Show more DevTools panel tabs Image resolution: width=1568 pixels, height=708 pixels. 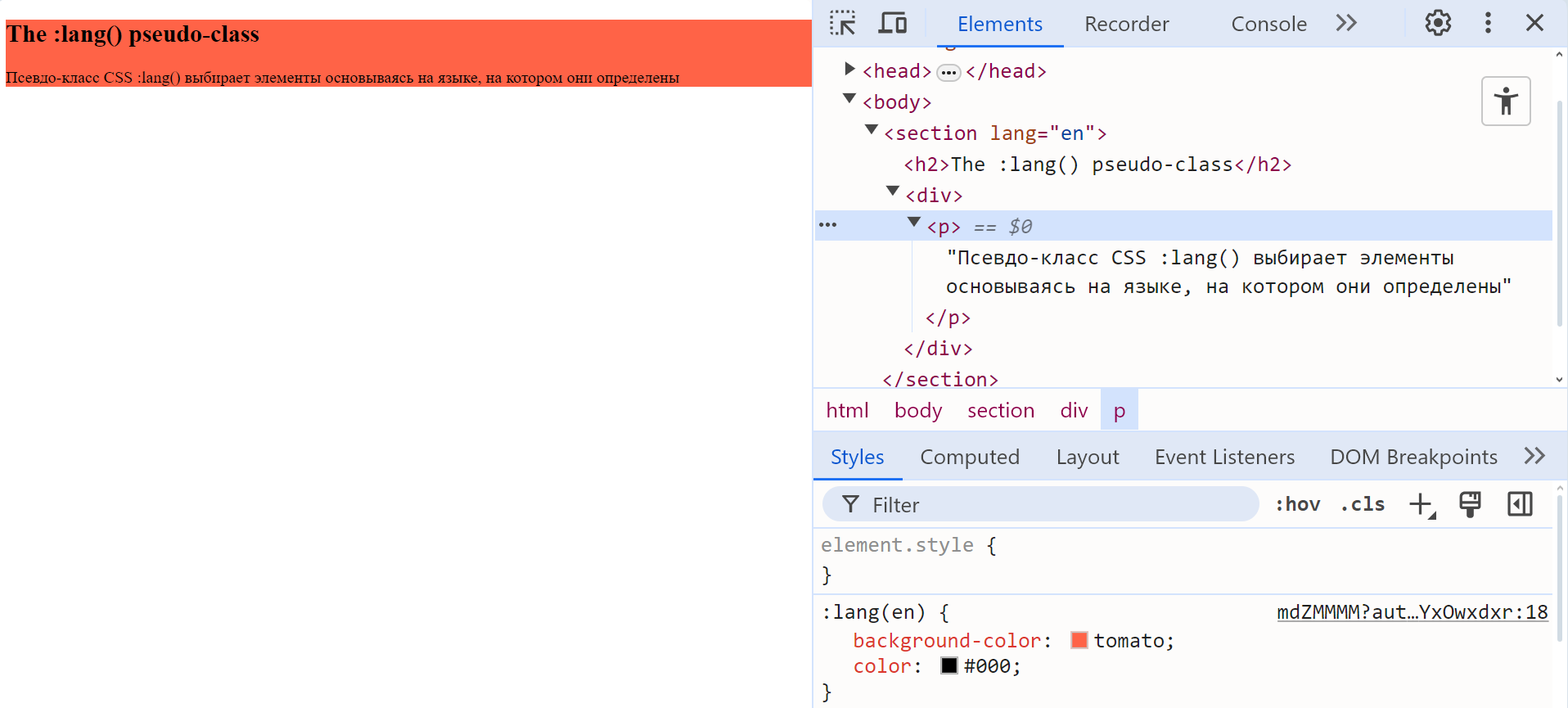click(1346, 23)
